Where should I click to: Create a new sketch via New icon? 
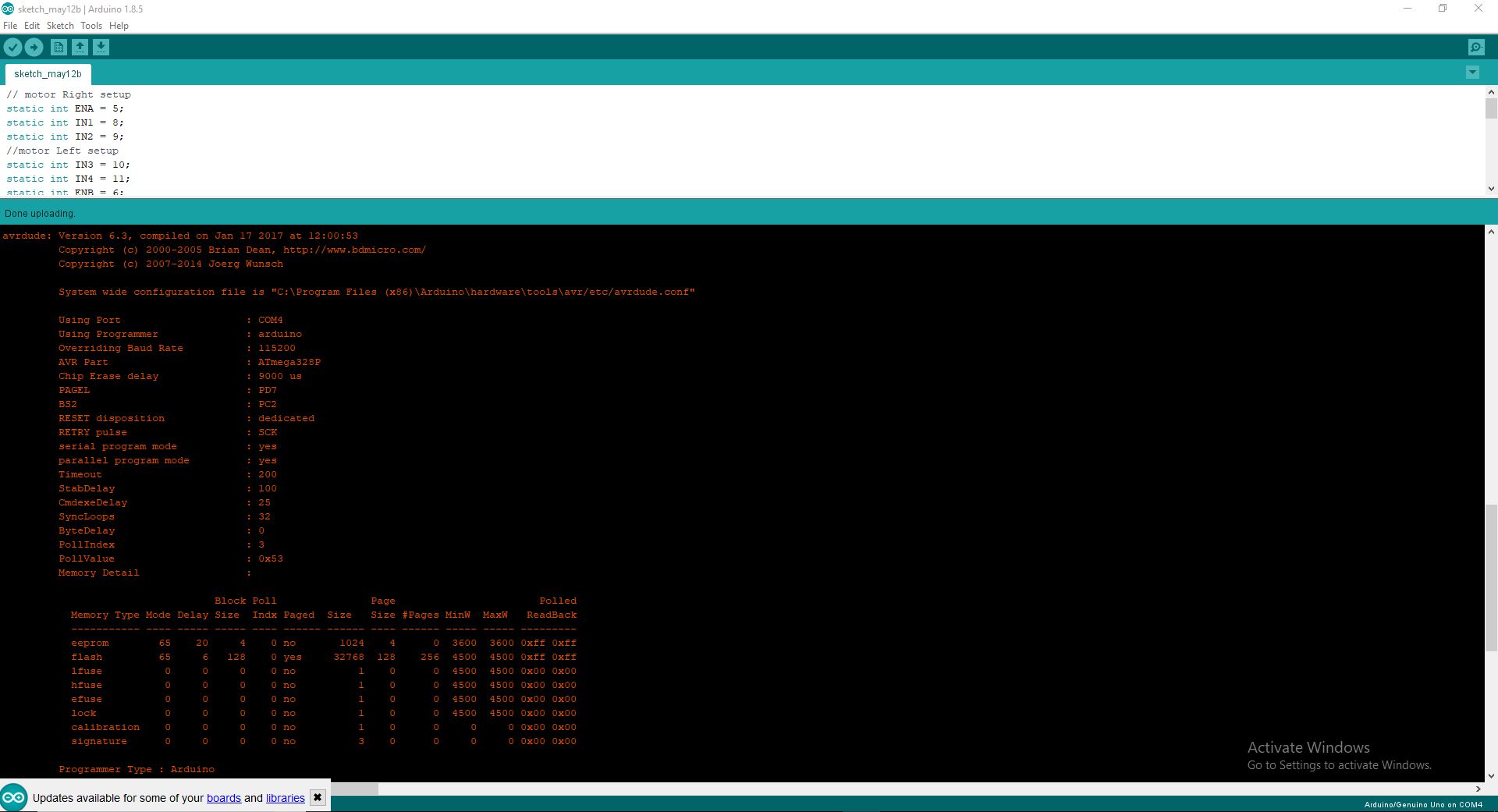(59, 47)
